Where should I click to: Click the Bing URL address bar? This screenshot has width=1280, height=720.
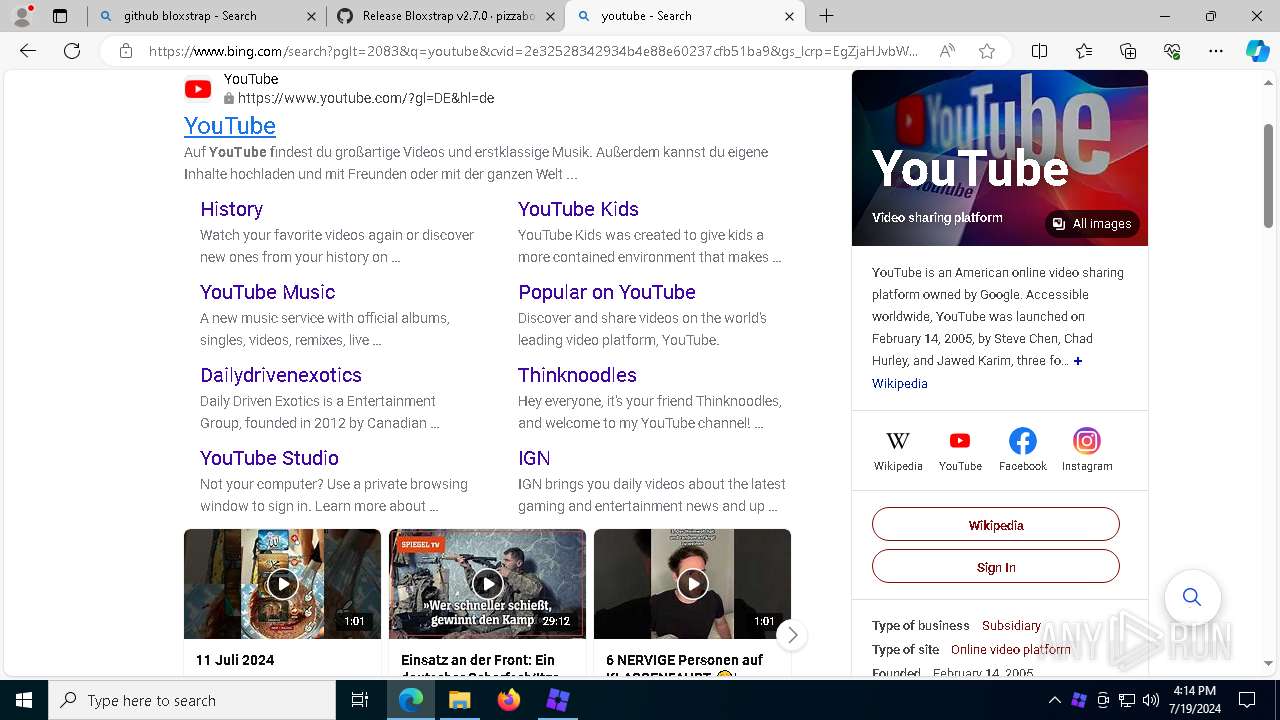pos(533,51)
